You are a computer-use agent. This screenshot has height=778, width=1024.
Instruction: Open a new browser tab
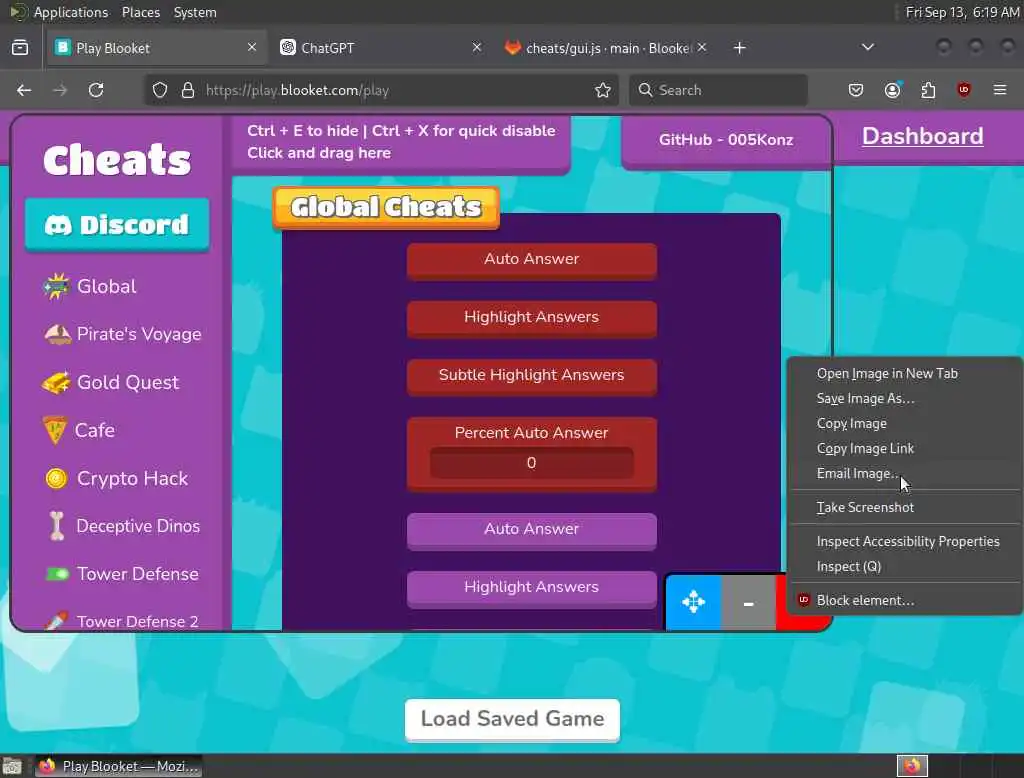[x=739, y=48]
